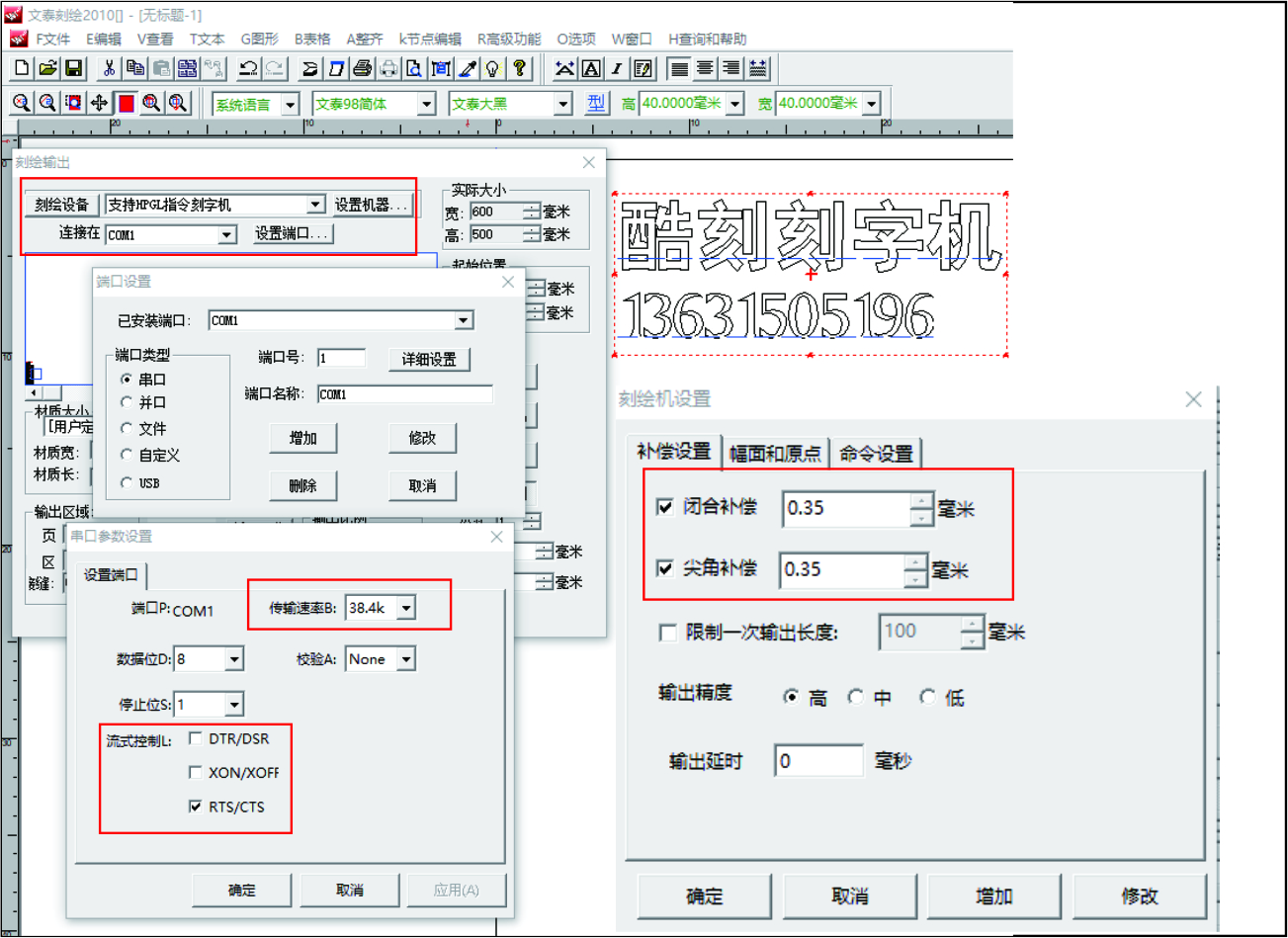Open print preview magnifier-page icon

pos(414,68)
